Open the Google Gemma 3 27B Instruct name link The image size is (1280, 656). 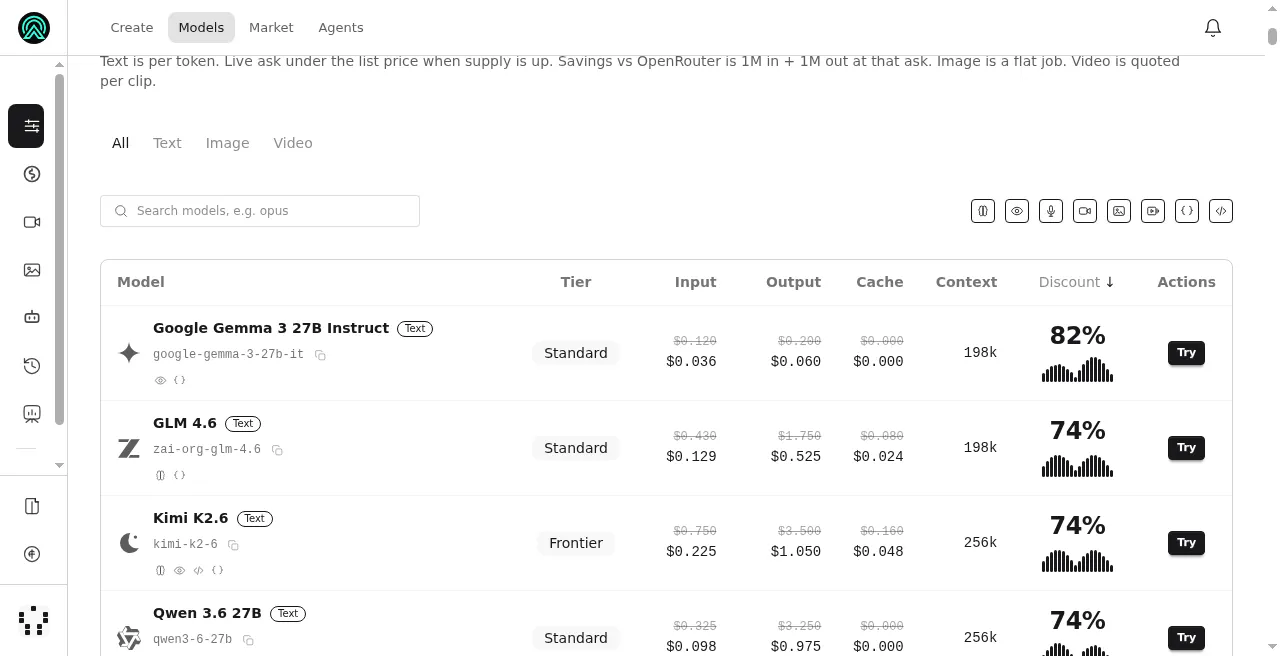click(x=271, y=328)
